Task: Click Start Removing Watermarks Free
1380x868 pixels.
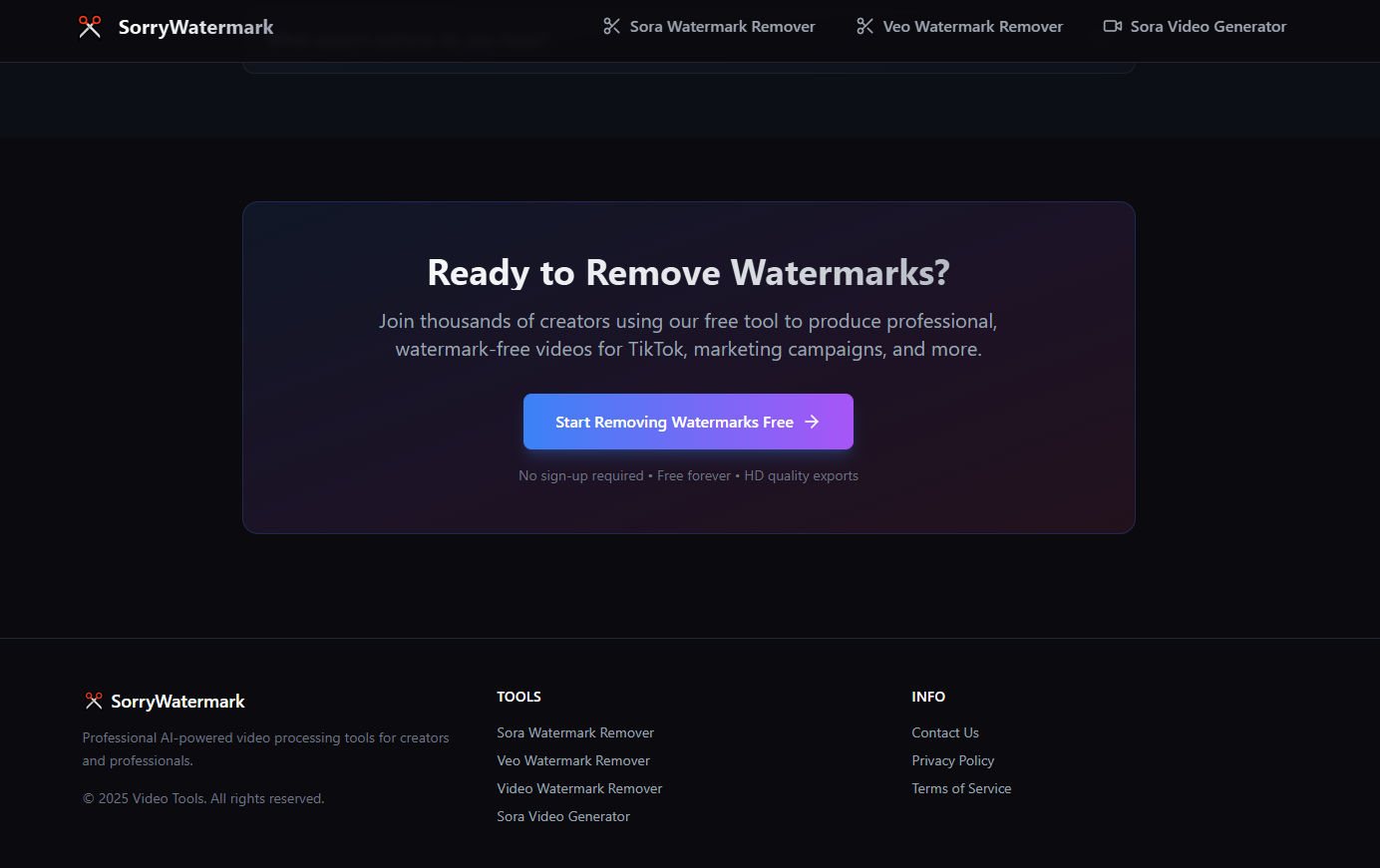Action: click(x=688, y=422)
